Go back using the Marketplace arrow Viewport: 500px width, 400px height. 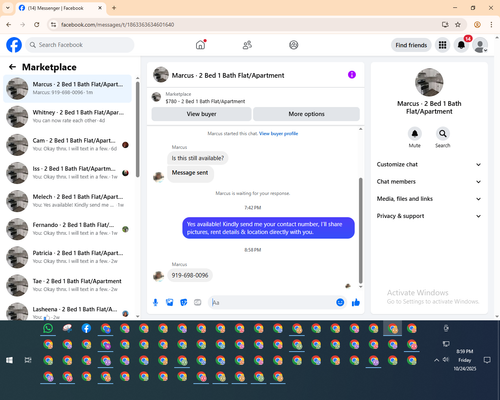tap(12, 67)
